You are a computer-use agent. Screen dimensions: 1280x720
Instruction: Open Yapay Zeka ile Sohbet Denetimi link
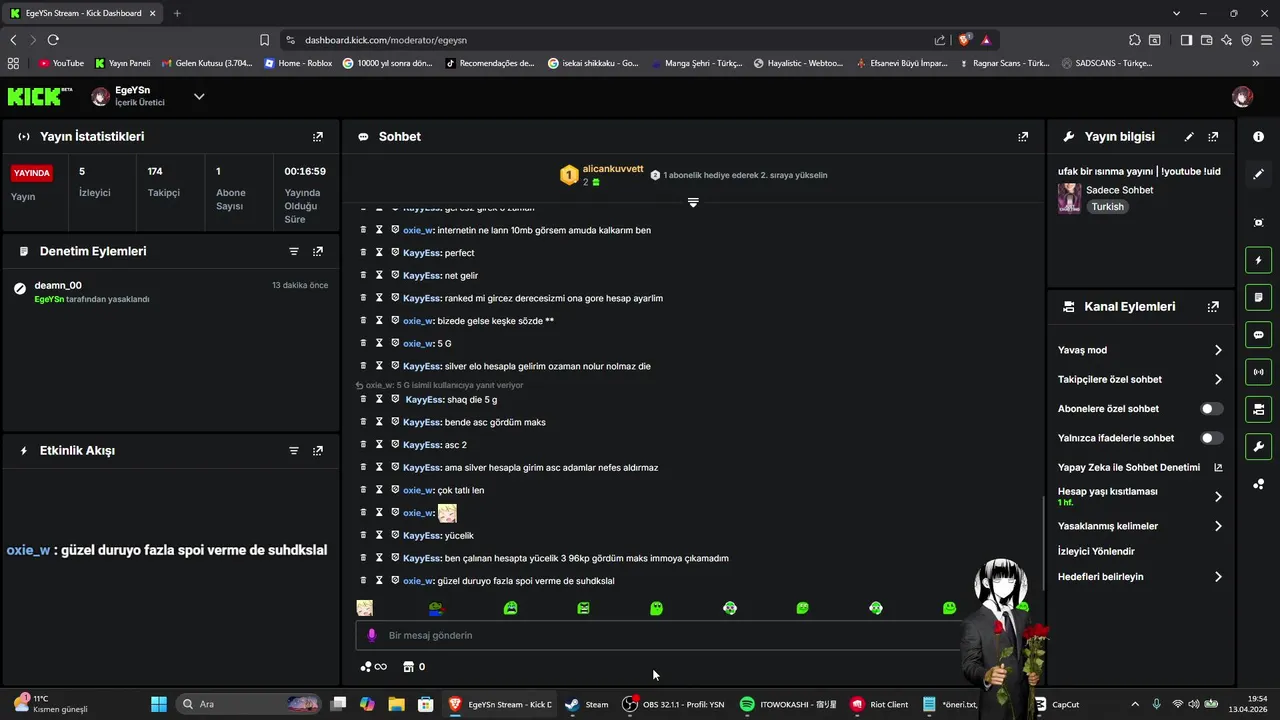click(x=1140, y=467)
